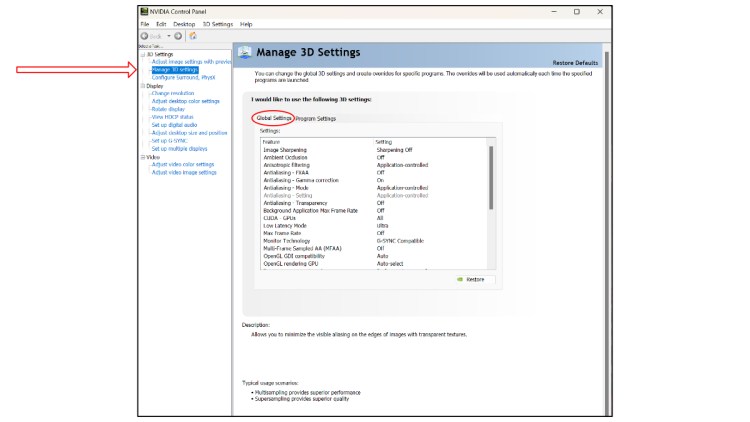Click the Restore Defaults link
Image resolution: width=750 pixels, height=422 pixels.
[x=575, y=62]
